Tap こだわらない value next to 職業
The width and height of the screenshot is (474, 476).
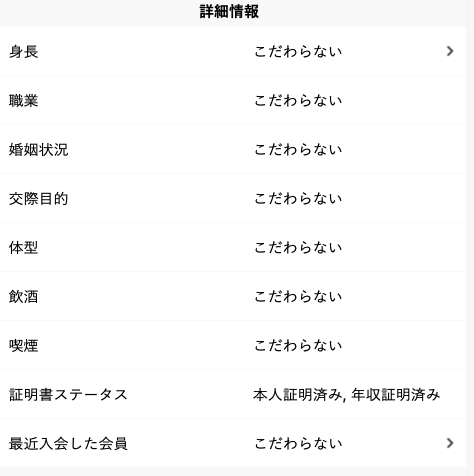(298, 101)
